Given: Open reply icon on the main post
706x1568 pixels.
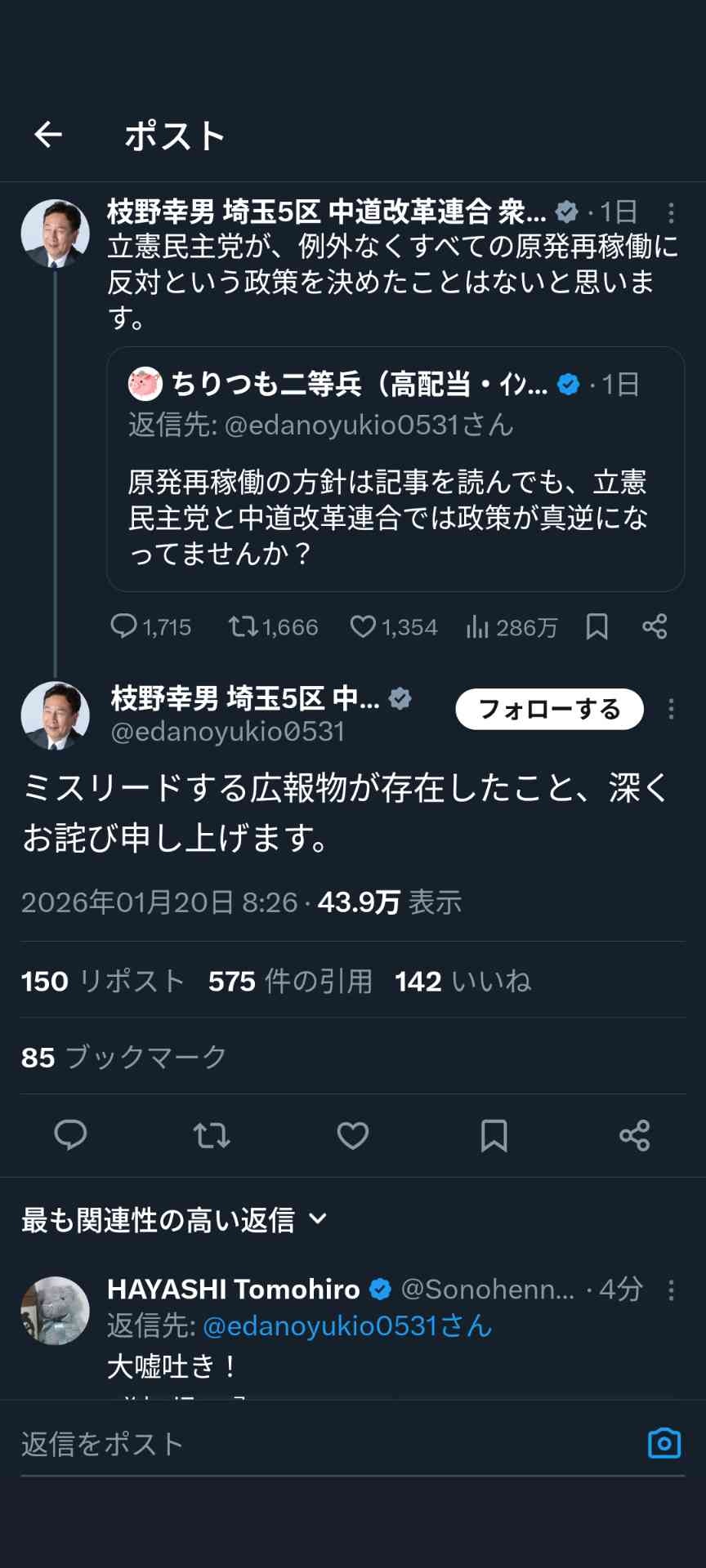Looking at the screenshot, I should (x=70, y=1135).
